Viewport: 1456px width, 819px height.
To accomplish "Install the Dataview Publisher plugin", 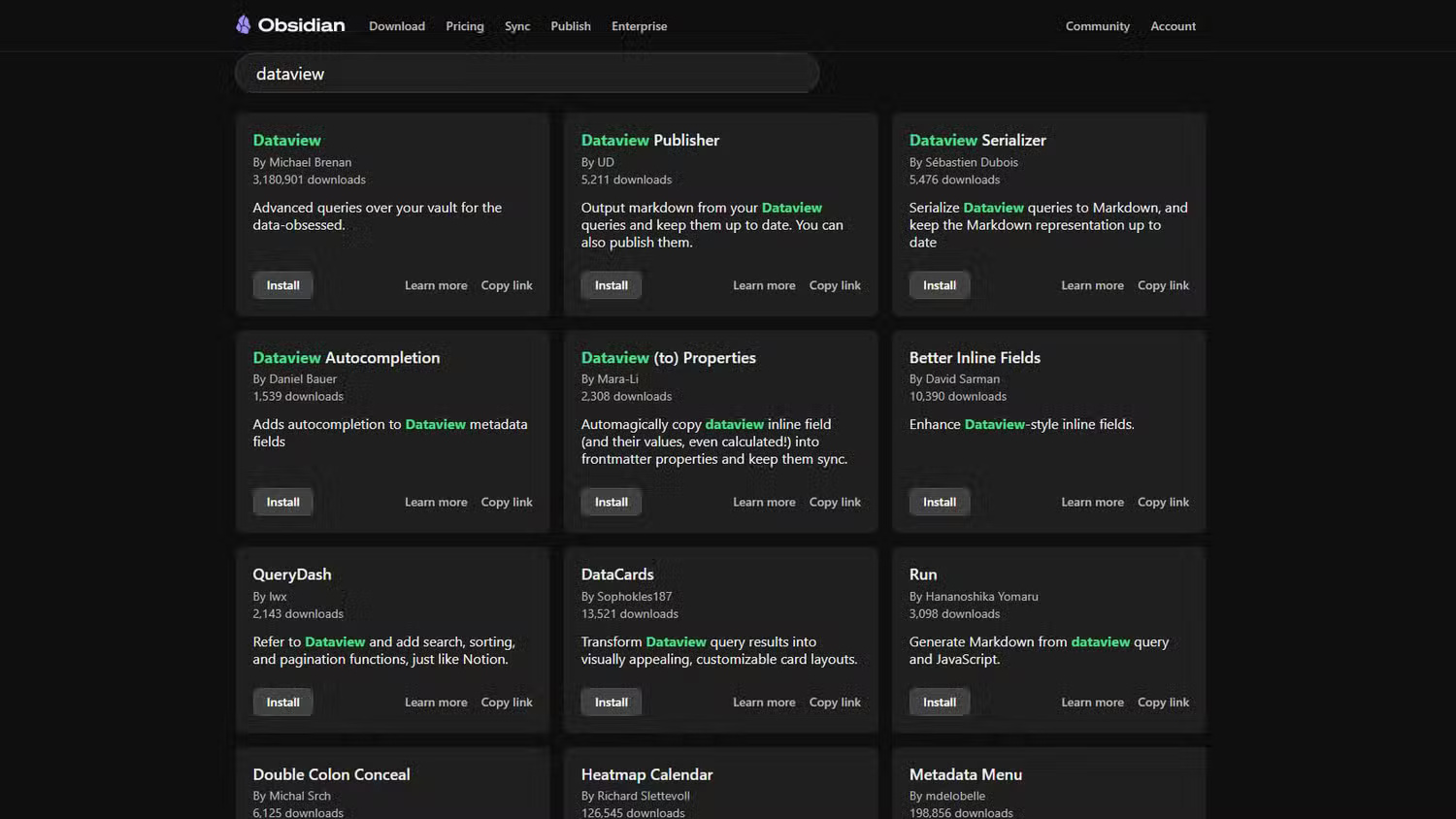I will pos(611,285).
